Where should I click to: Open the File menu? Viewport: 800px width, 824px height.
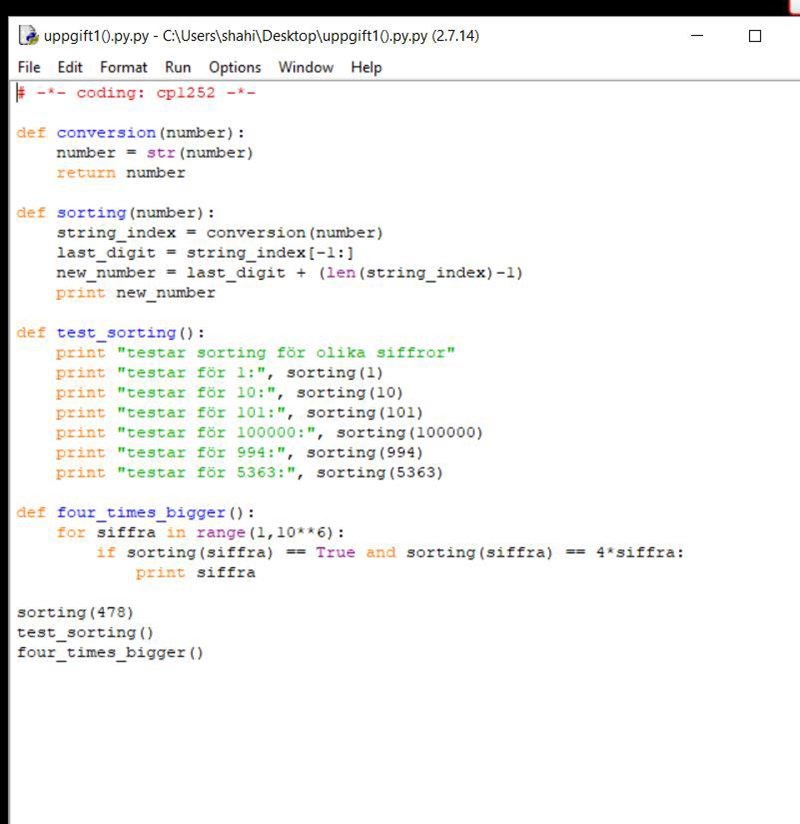27,67
